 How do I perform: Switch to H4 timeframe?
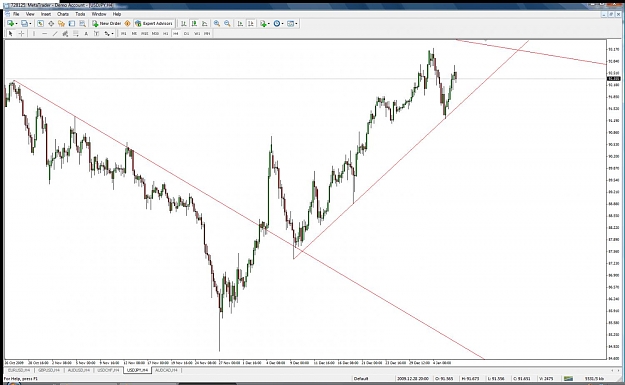(176, 33)
